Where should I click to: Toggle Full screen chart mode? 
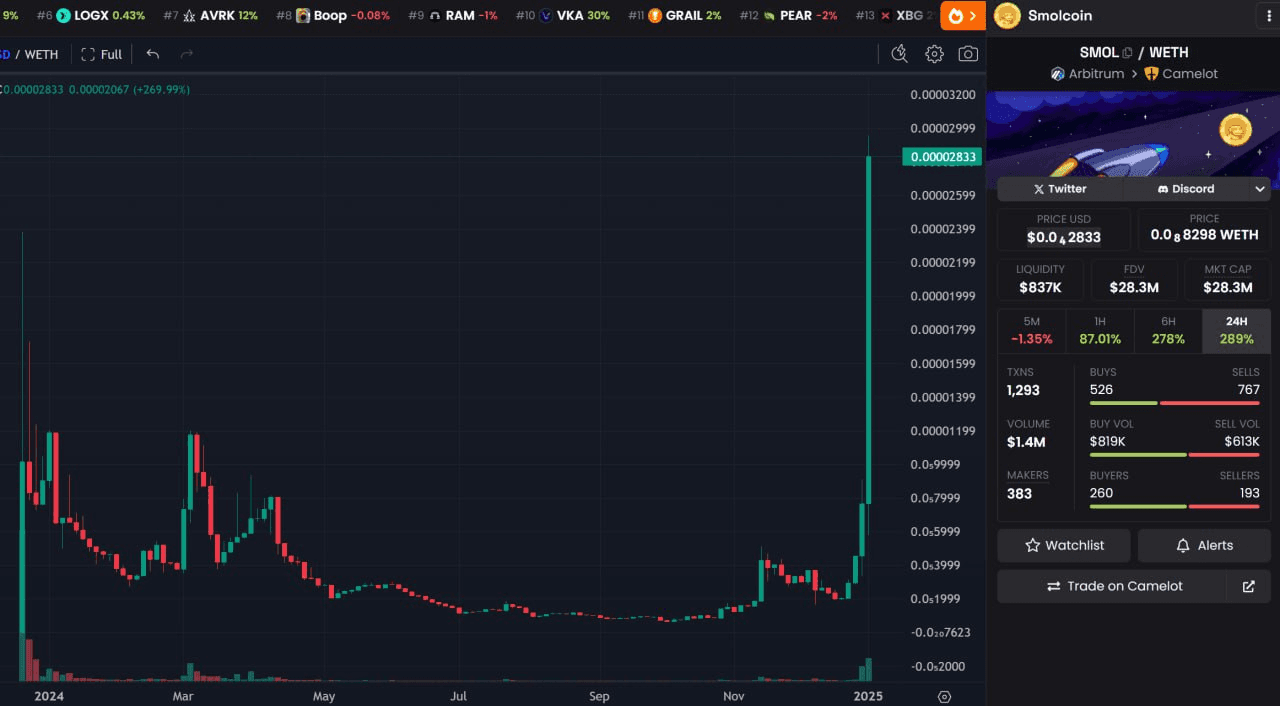[x=101, y=54]
